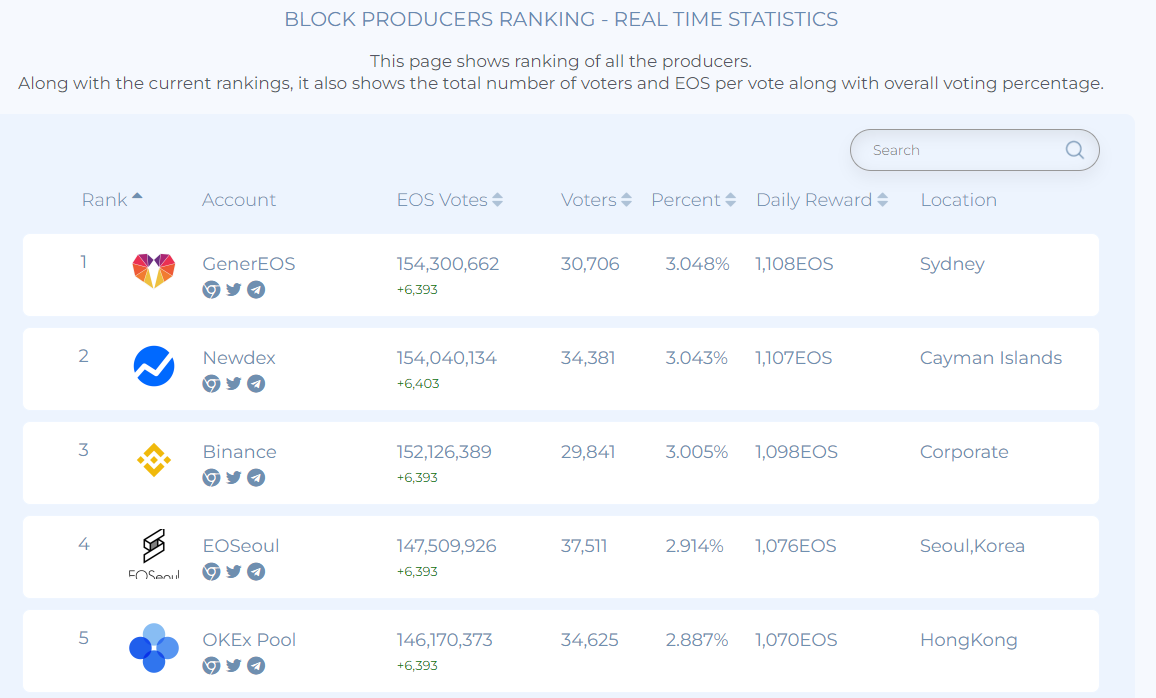Open Newdex website icon
The height and width of the screenshot is (698, 1156).
(x=212, y=384)
